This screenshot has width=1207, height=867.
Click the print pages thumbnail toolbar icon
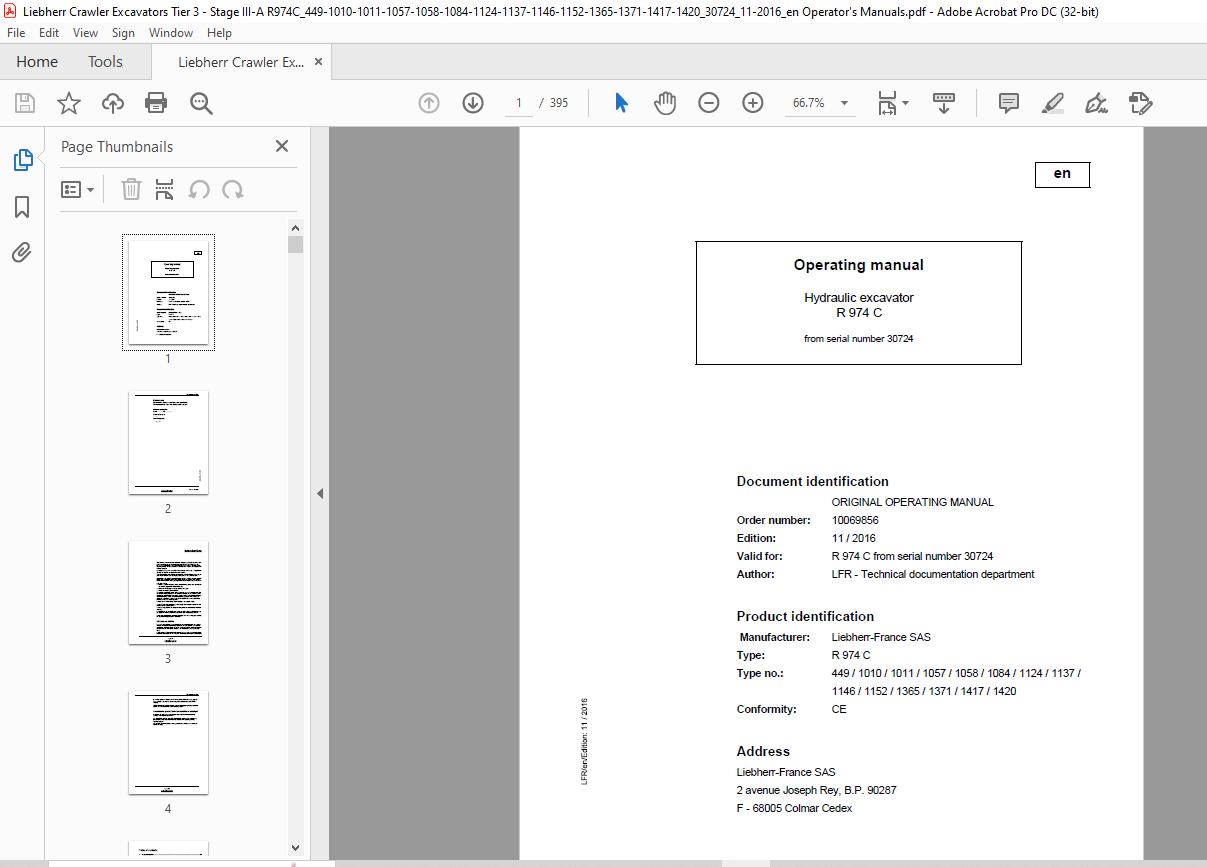tap(165, 189)
